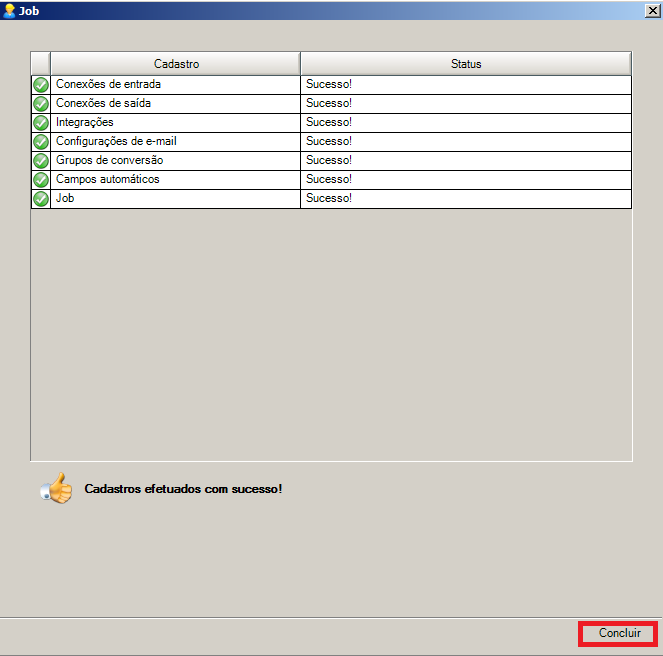Click the Status column header
The width and height of the screenshot is (663, 656).
[466, 64]
